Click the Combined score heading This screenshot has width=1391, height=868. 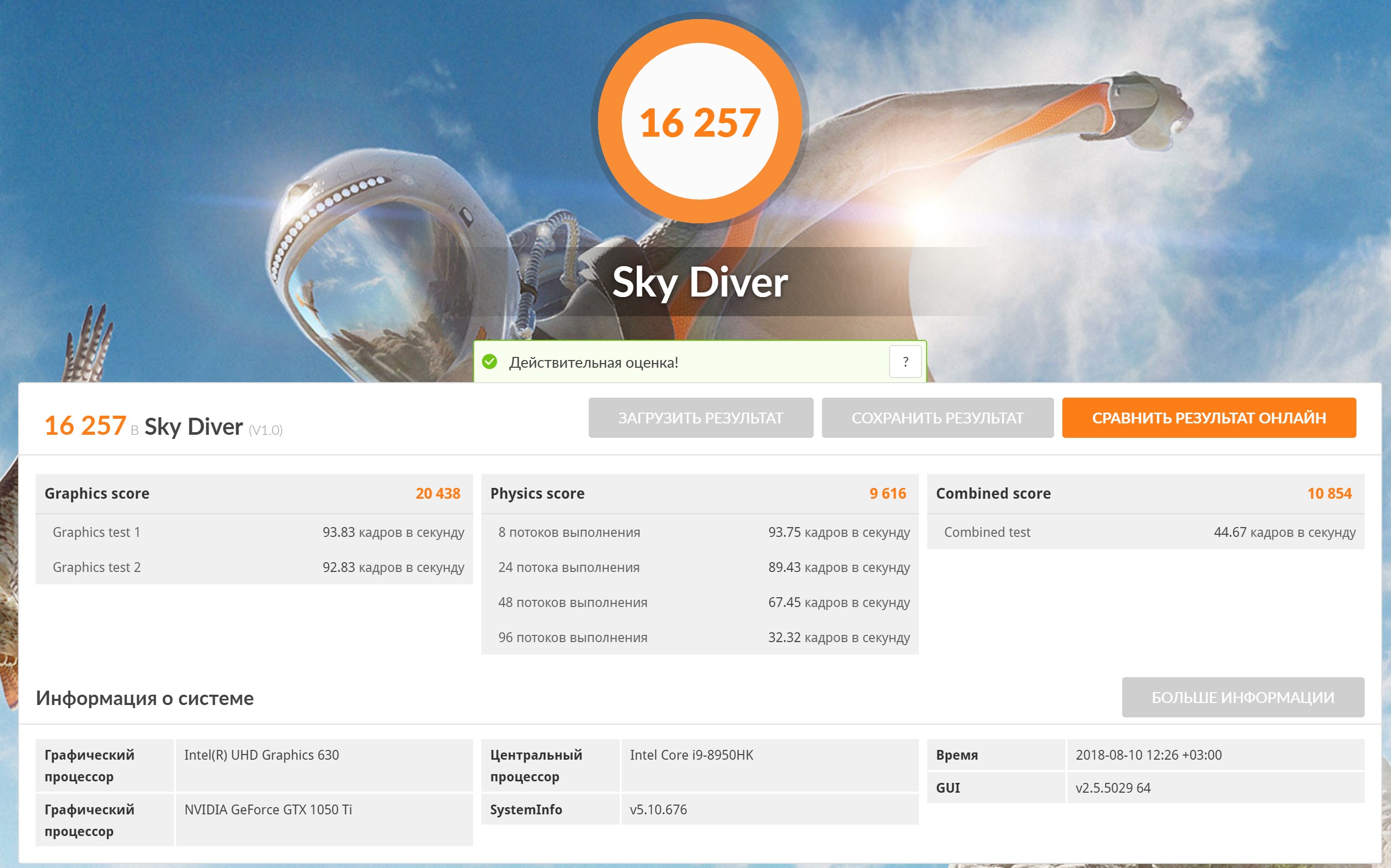coord(994,494)
